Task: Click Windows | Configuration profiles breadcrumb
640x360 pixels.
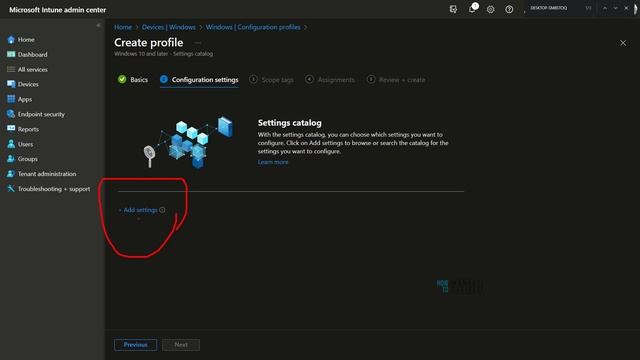Action: 253,27
